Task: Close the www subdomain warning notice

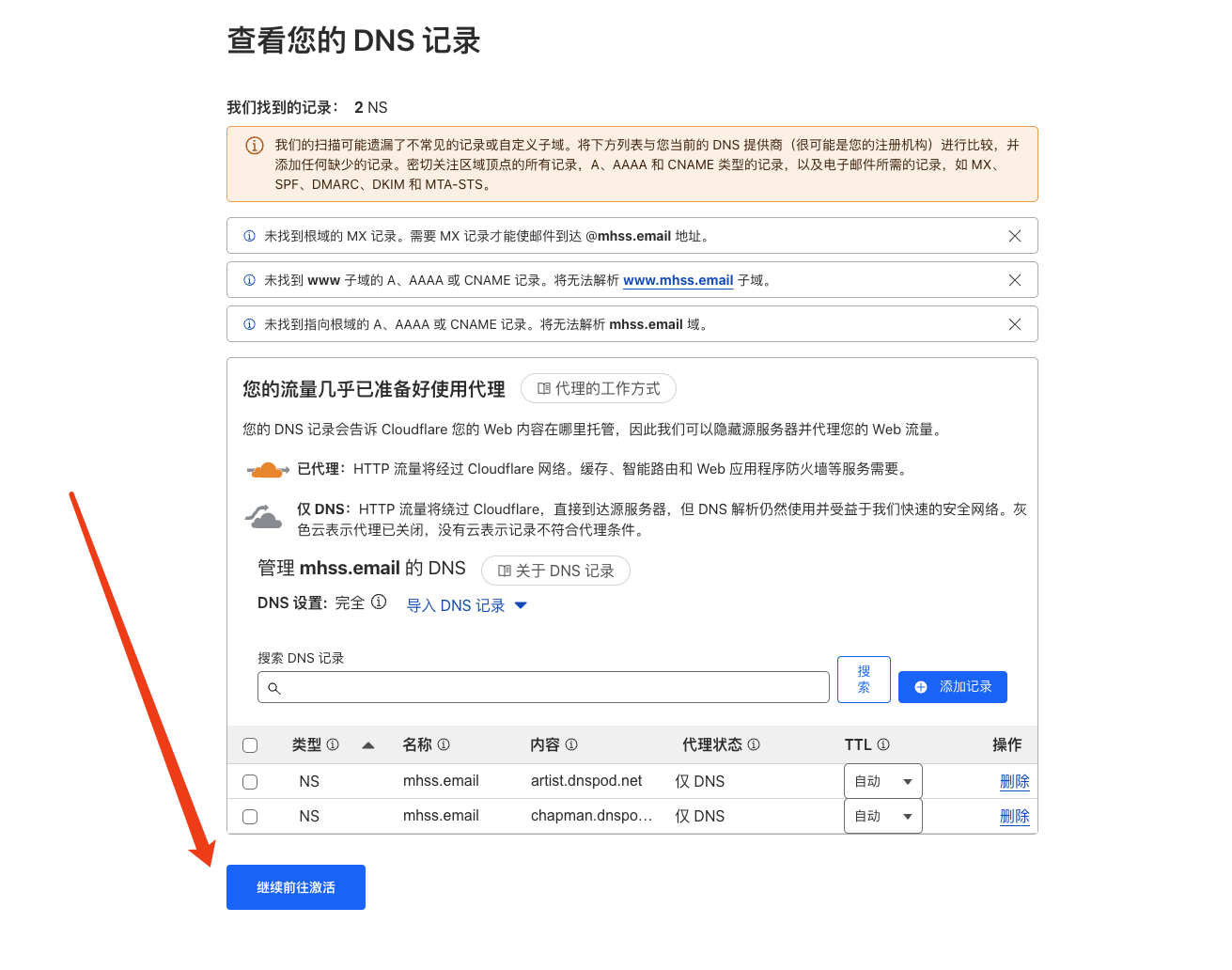Action: (x=1015, y=280)
